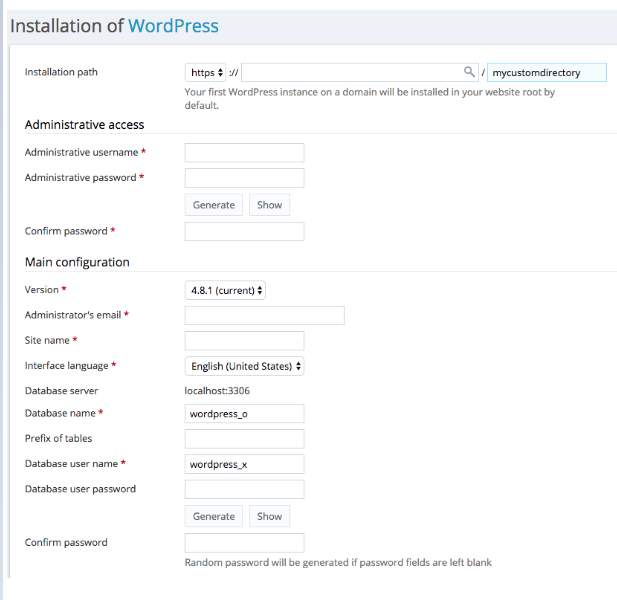Image resolution: width=617 pixels, height=600 pixels.
Task: Click the Administrator's email field
Action: point(264,316)
